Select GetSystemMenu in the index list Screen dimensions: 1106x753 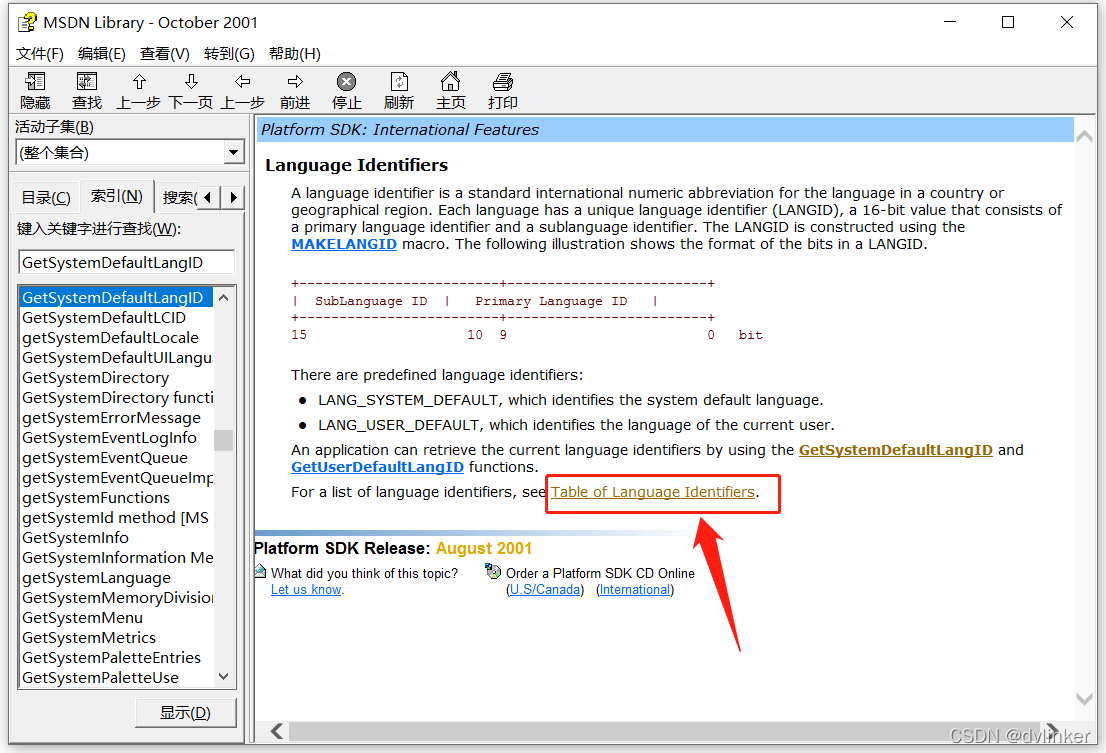(116, 618)
